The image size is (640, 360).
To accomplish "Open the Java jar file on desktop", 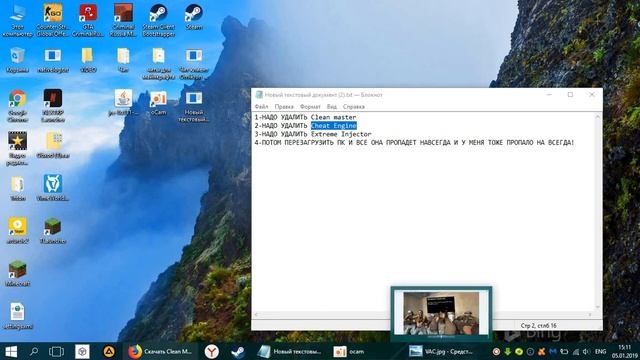I will coord(123,103).
